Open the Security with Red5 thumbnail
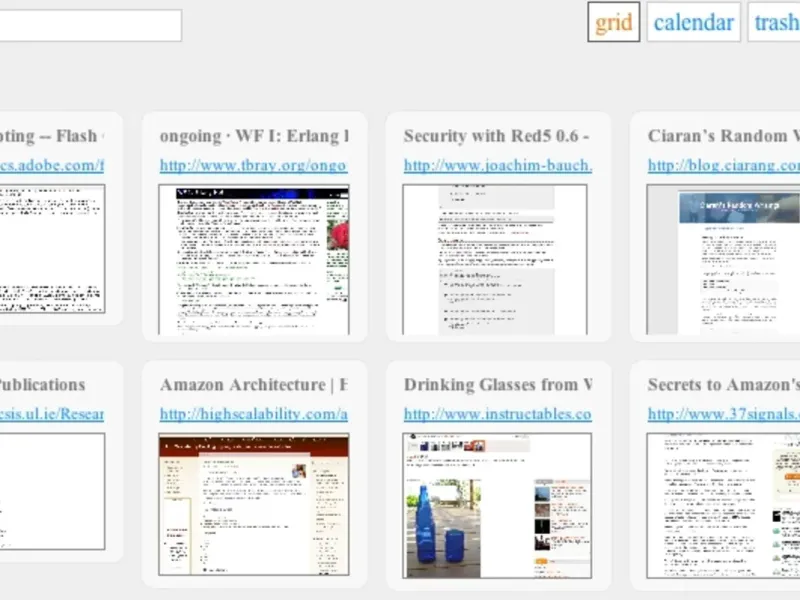Image resolution: width=800 pixels, height=600 pixels. (x=495, y=260)
